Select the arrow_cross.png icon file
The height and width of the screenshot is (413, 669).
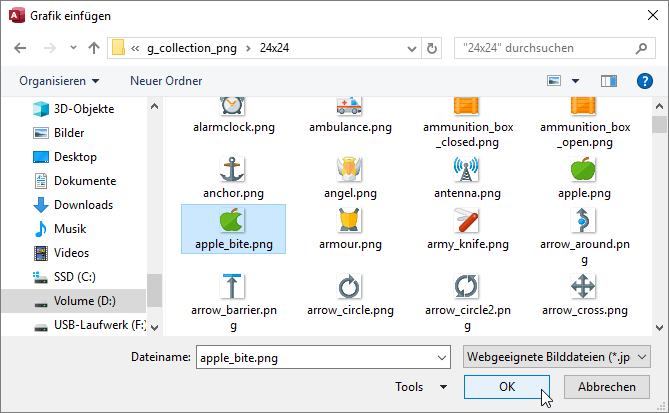584,288
